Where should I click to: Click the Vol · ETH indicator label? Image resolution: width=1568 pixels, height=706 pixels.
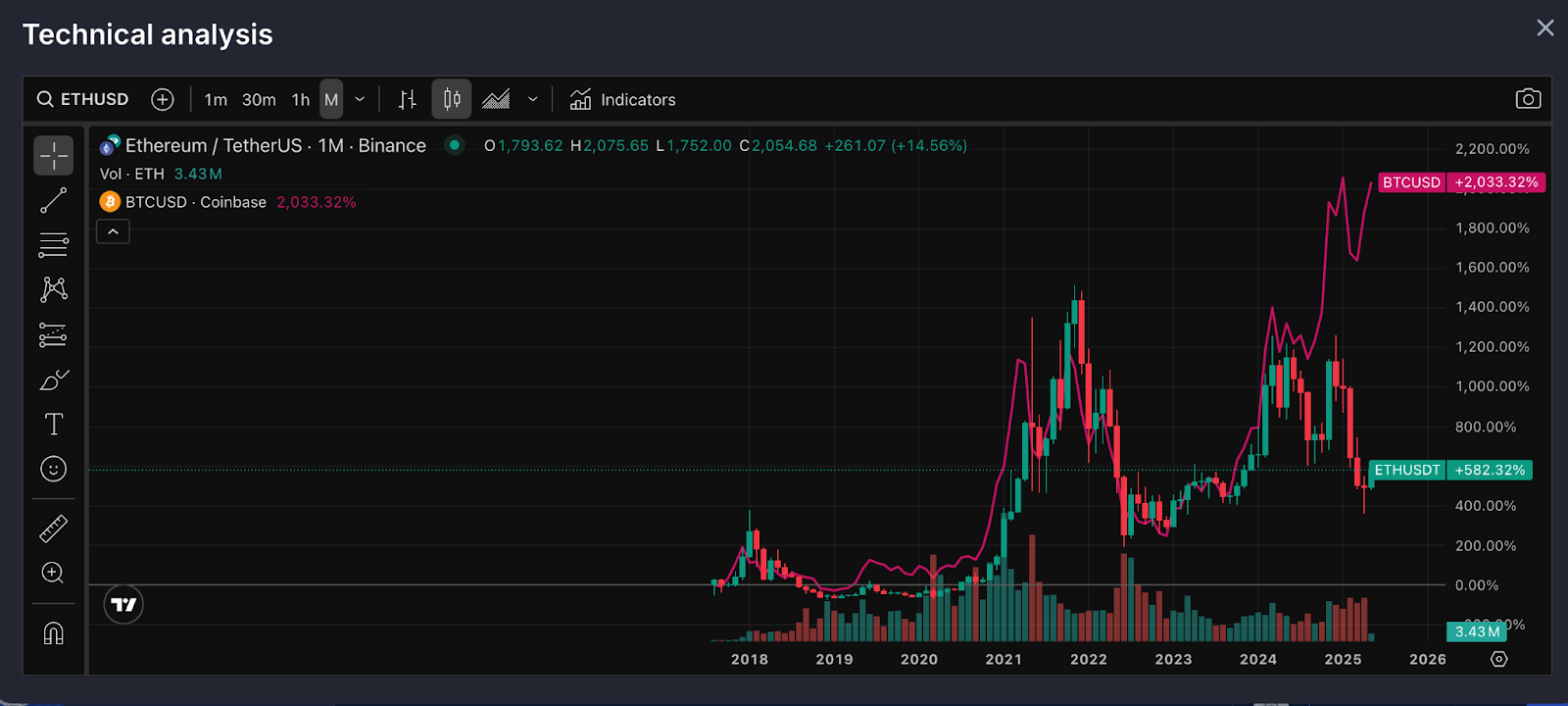(132, 174)
